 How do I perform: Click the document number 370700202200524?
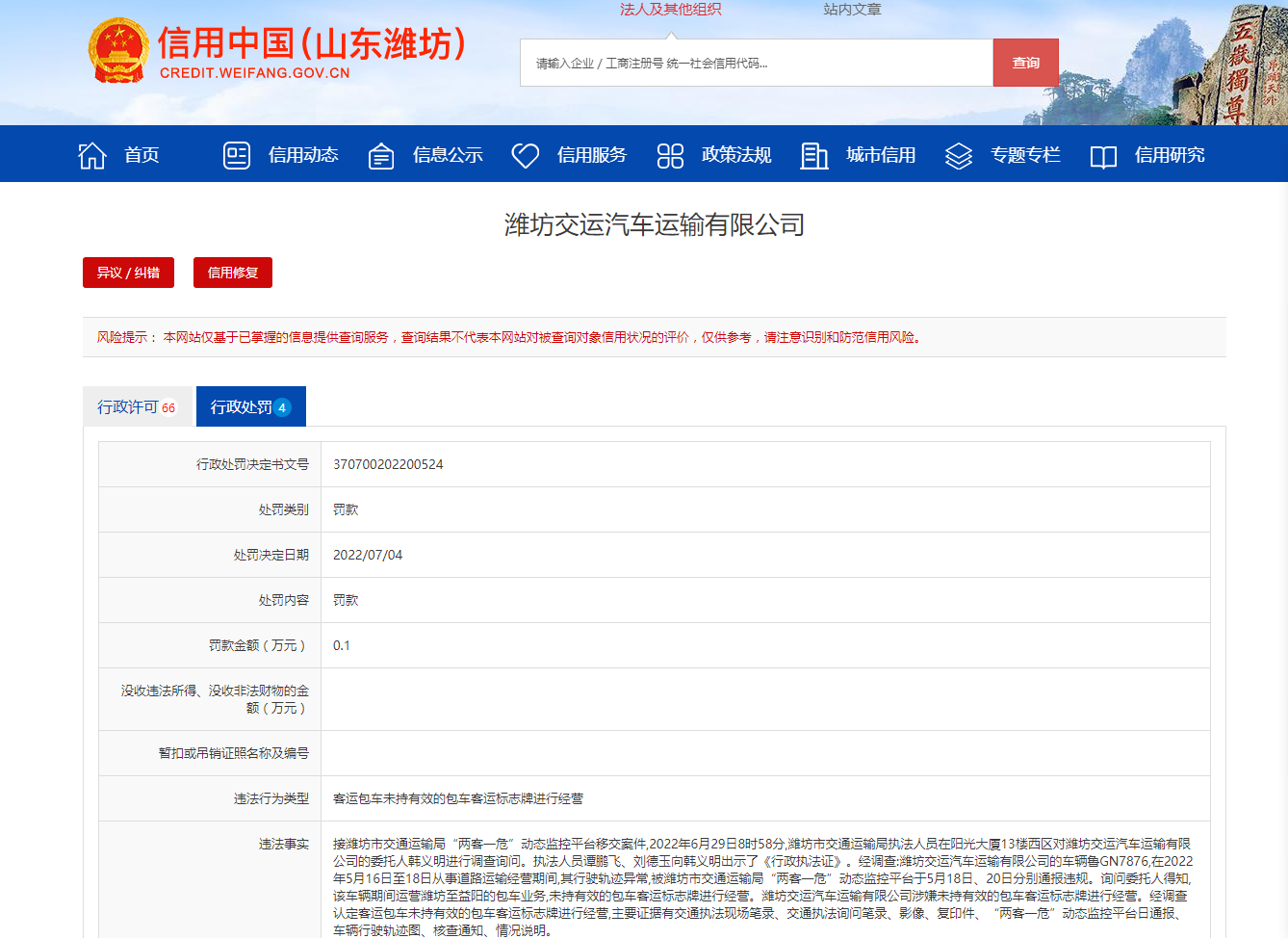[x=388, y=464]
